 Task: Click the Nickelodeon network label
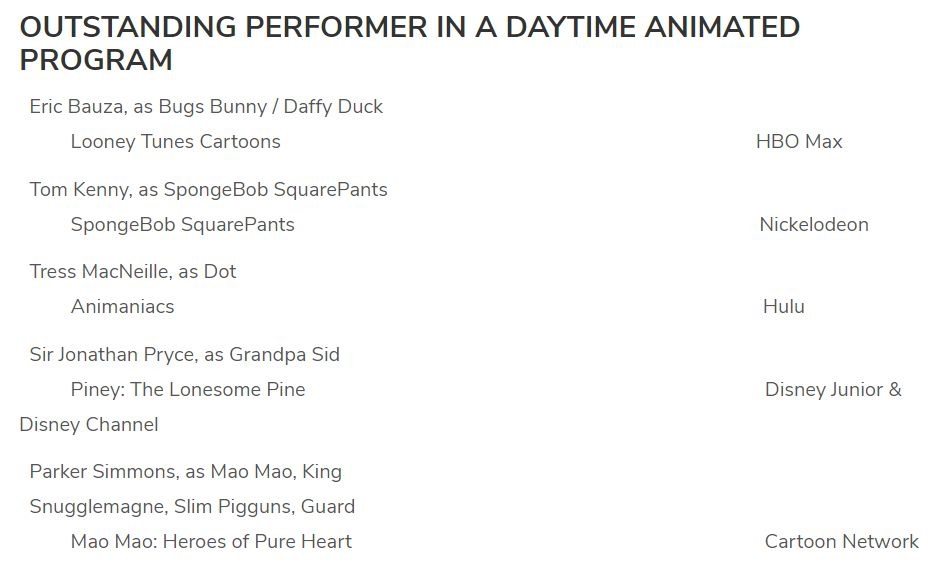click(x=814, y=225)
